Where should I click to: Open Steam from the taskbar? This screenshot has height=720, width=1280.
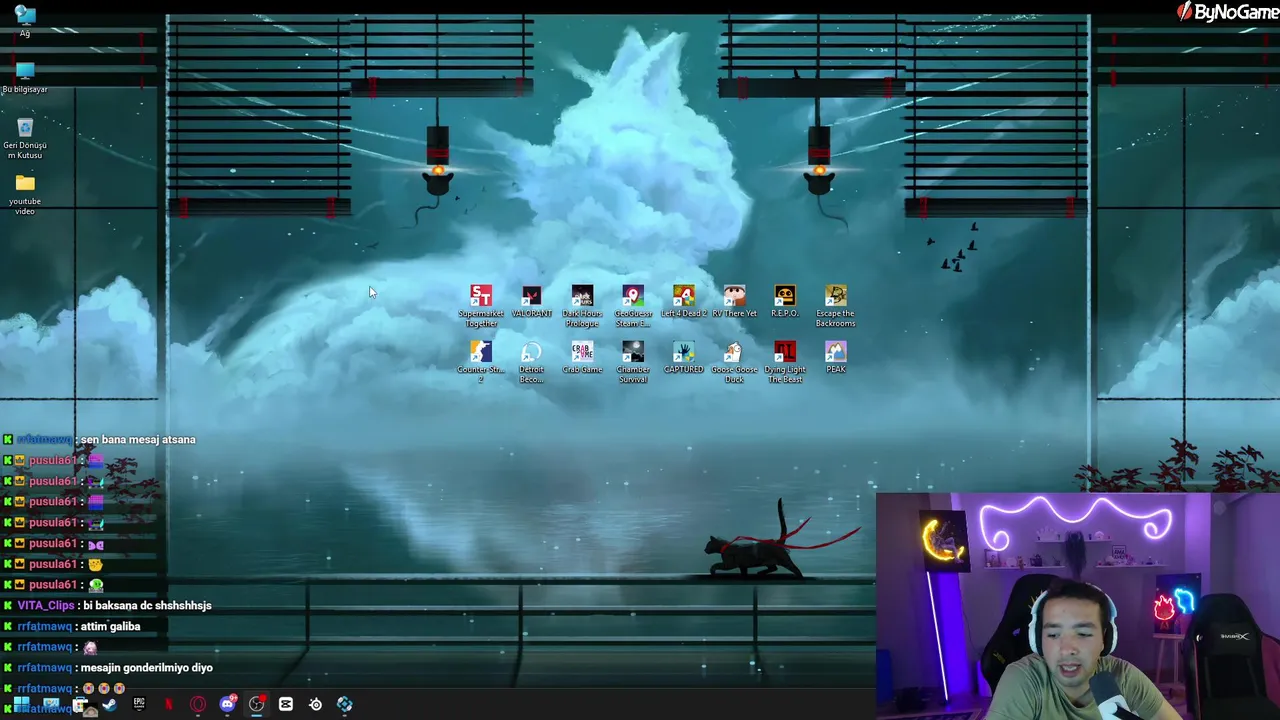(x=109, y=704)
